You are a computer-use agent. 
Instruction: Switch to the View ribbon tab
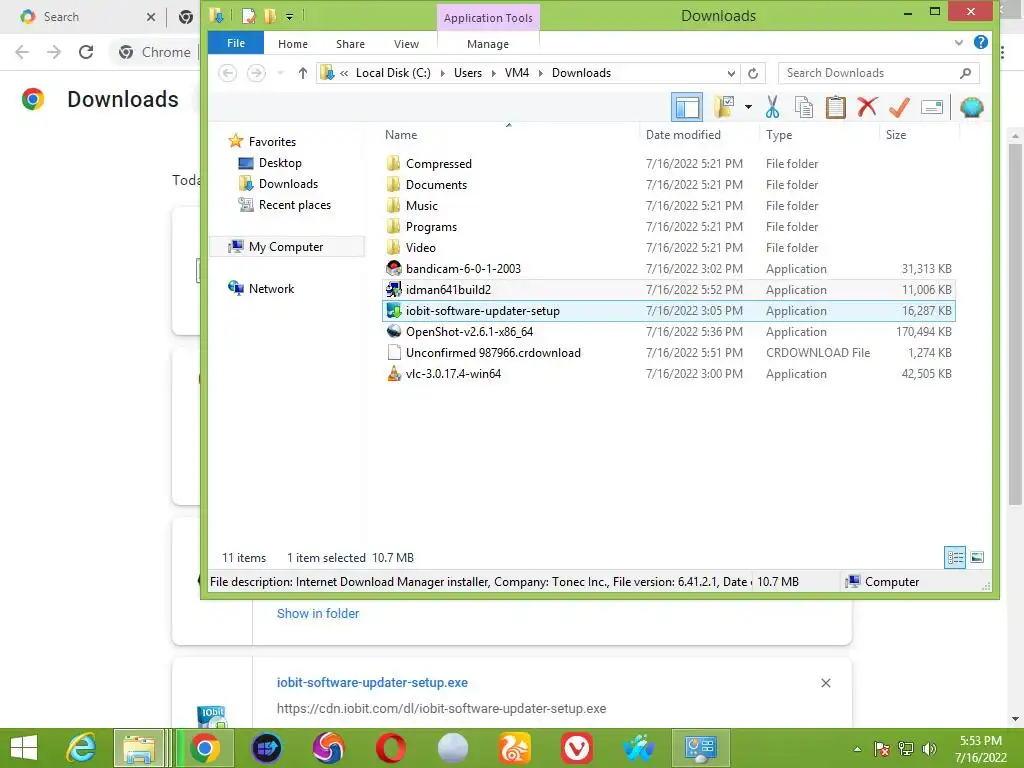[406, 44]
